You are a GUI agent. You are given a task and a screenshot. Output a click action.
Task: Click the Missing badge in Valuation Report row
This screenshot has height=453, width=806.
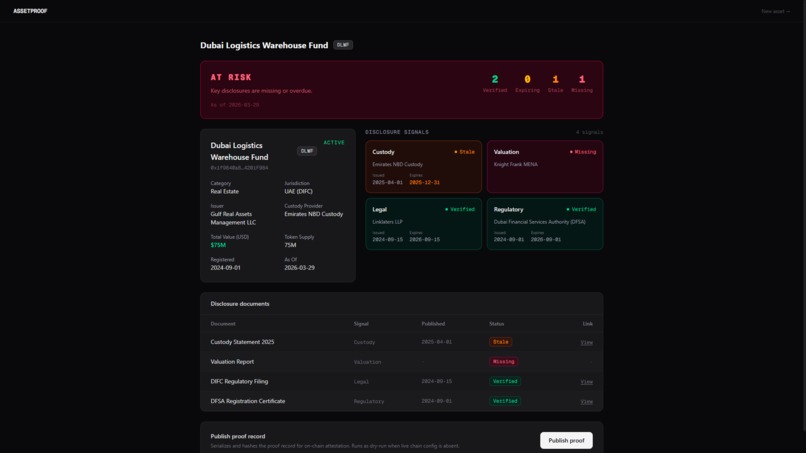(x=503, y=362)
